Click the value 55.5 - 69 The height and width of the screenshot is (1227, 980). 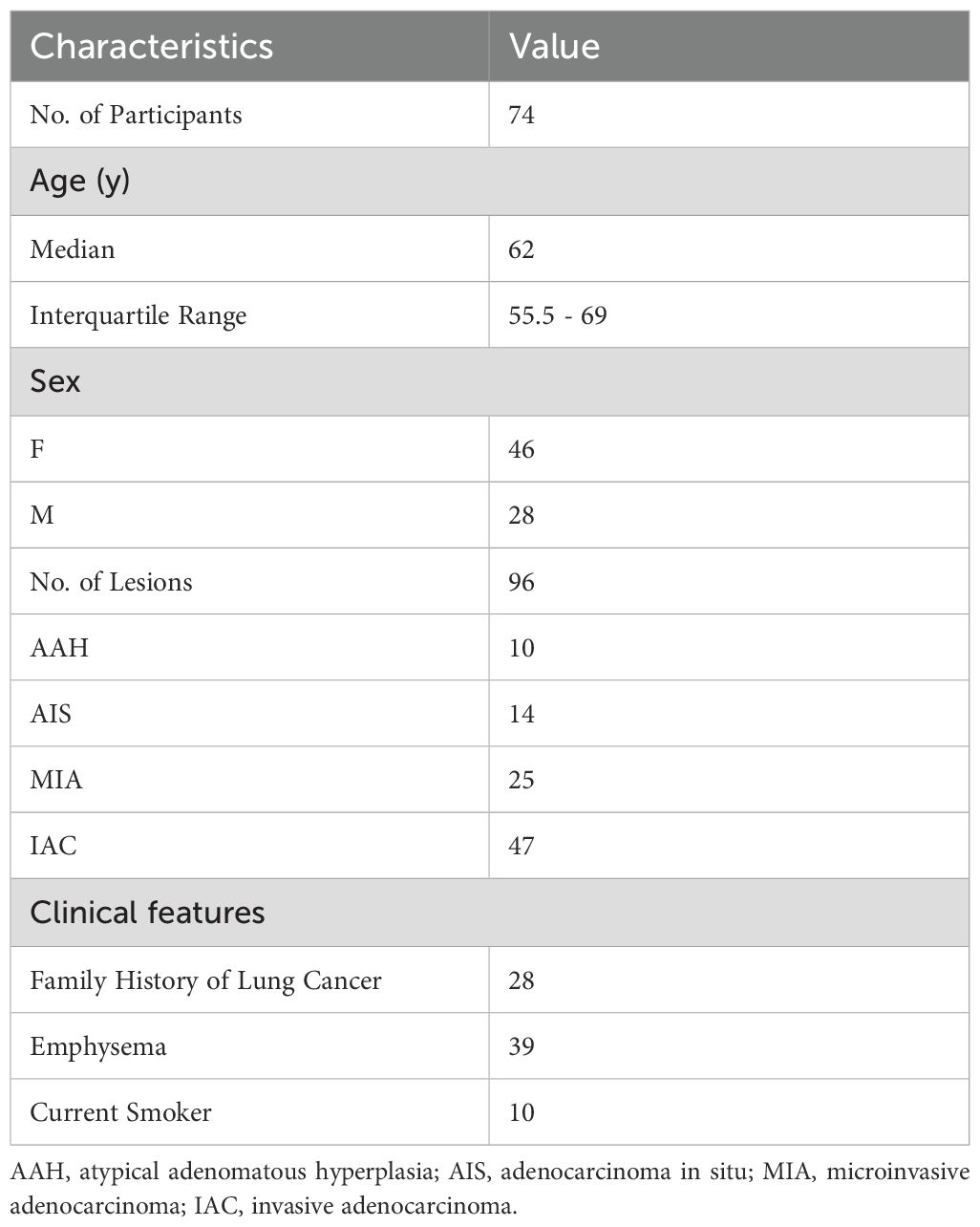pyautogui.click(x=557, y=315)
